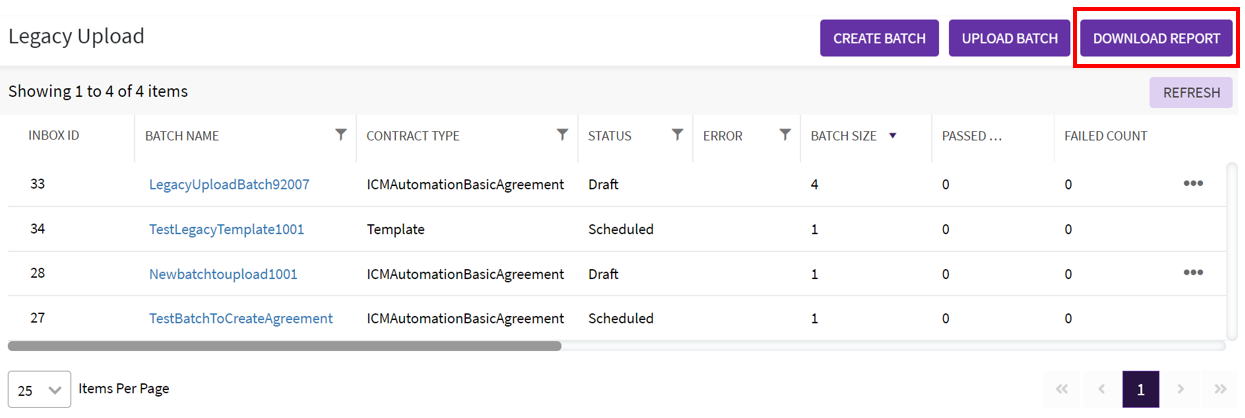Image resolution: width=1245 pixels, height=418 pixels.
Task: Open the TestBatchToCreateAgreement batch link
Action: click(240, 318)
